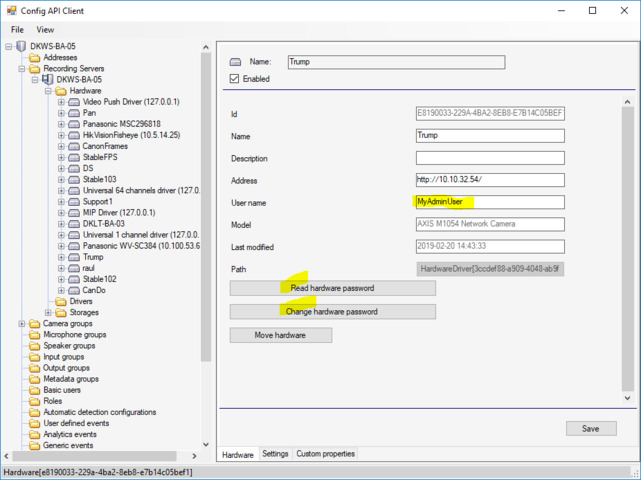Click the hardware icon beside CanonFrames
This screenshot has height=480, width=641.
(x=74, y=146)
